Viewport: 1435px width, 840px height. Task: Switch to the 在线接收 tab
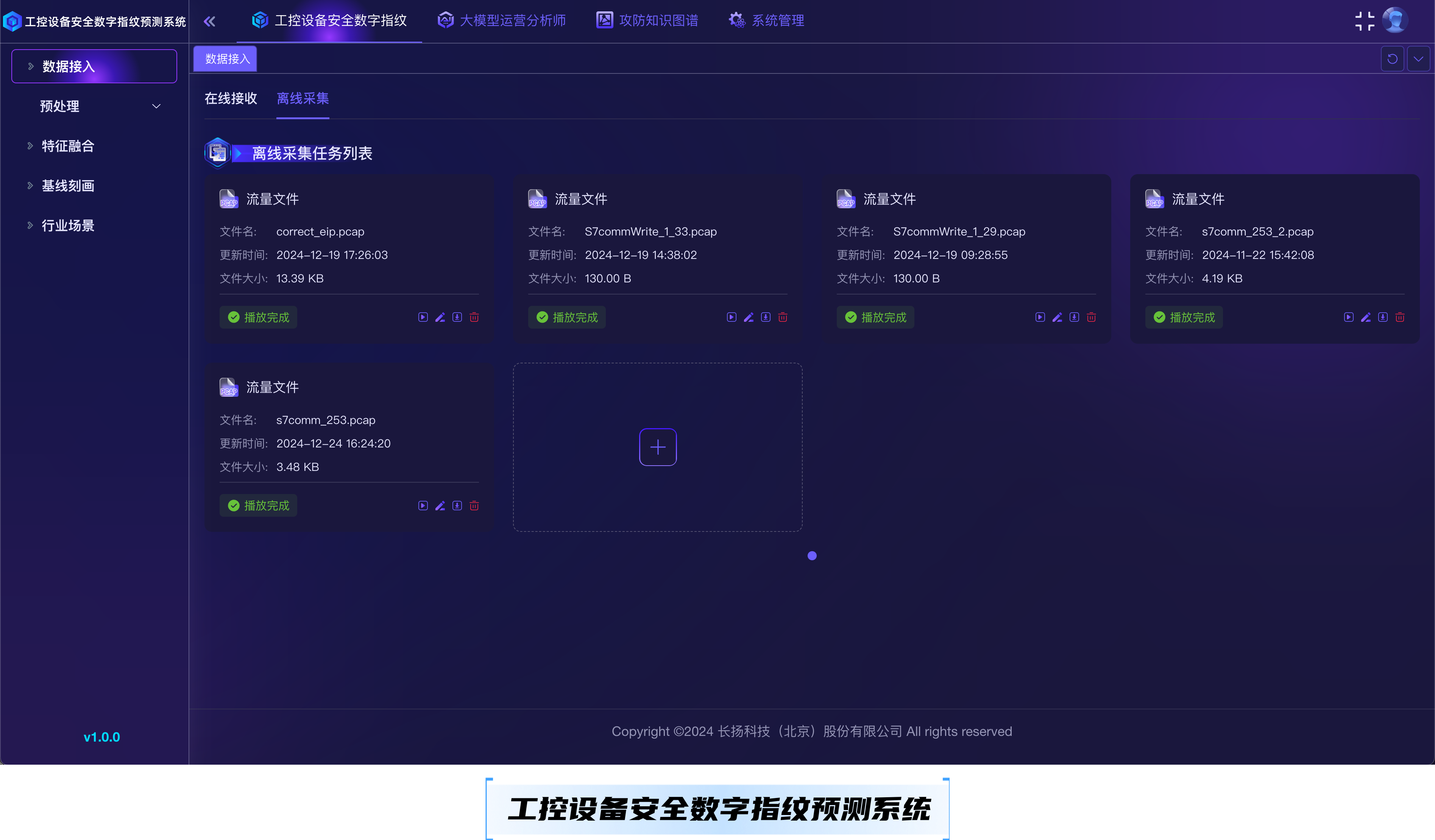coord(231,98)
